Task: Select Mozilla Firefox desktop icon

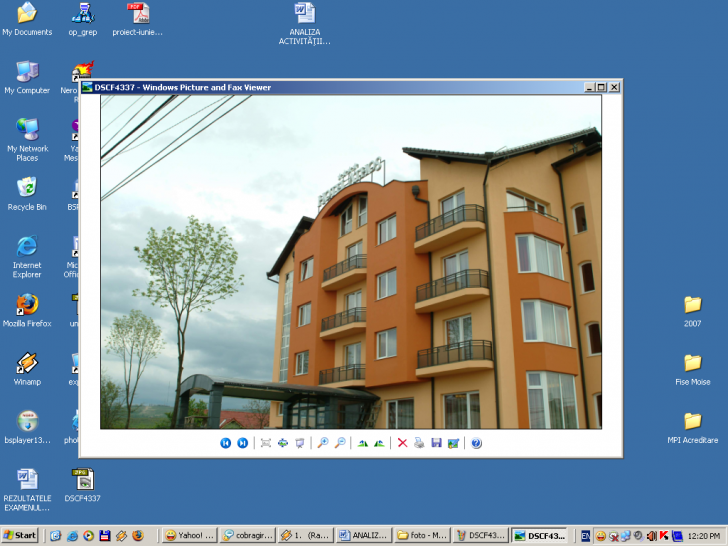Action: [27, 311]
